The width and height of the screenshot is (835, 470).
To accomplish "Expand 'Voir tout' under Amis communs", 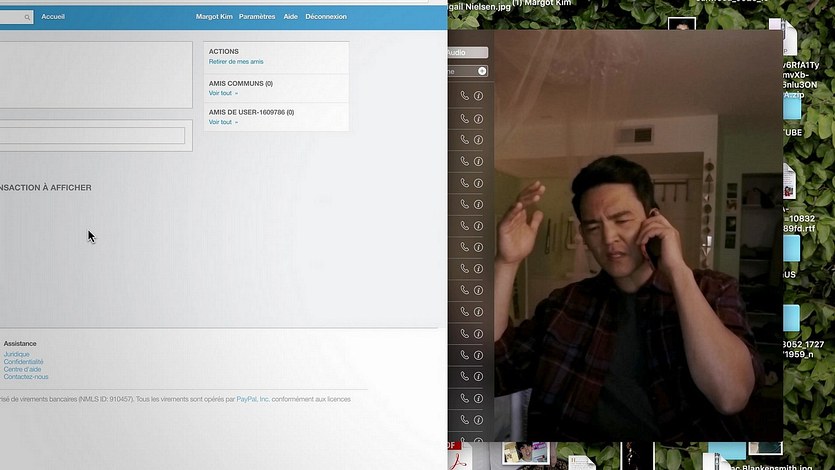I will 222,93.
